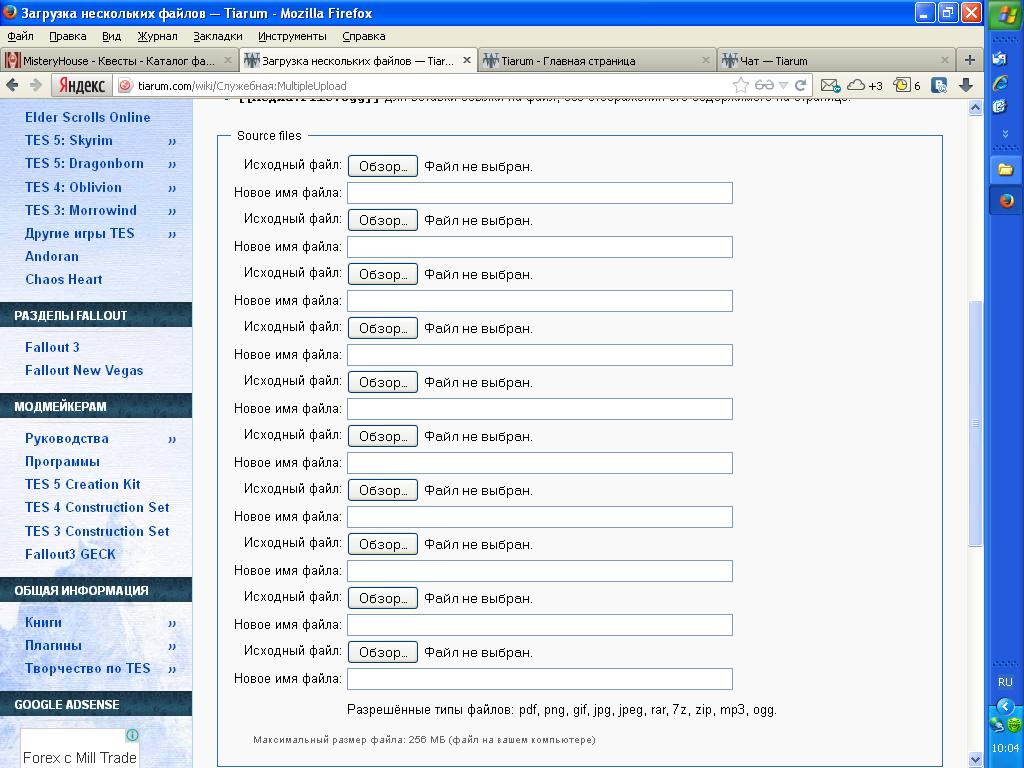This screenshot has height=768, width=1024.
Task: Open Fallout 3 section link
Action: (52, 347)
